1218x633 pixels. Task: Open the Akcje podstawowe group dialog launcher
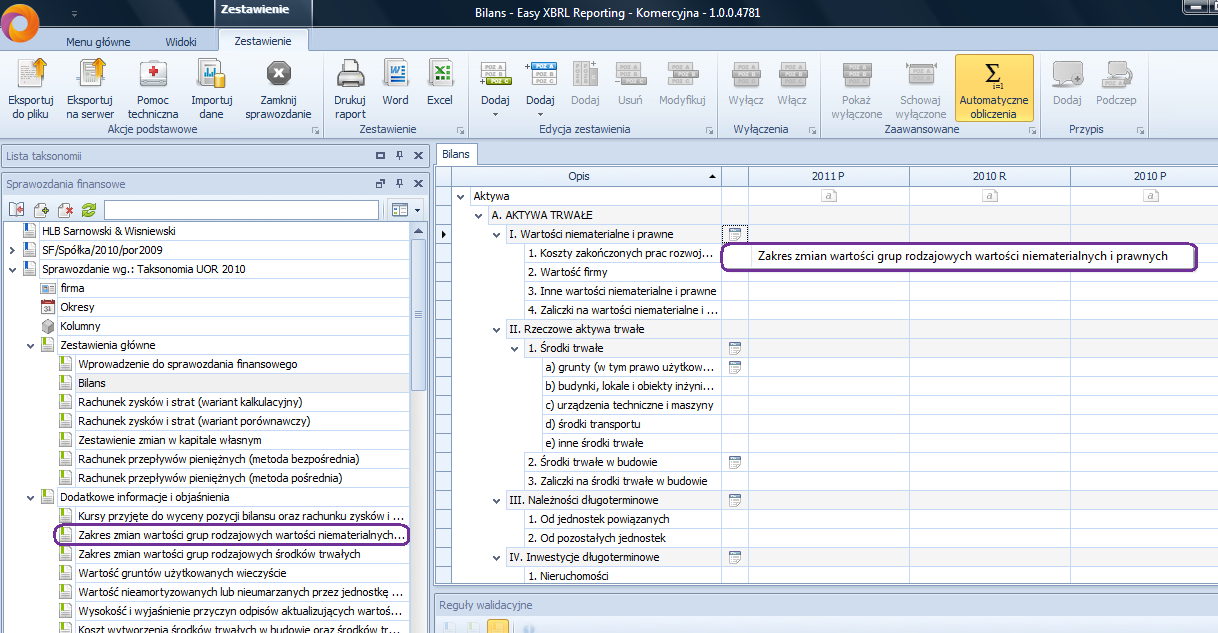(x=316, y=131)
